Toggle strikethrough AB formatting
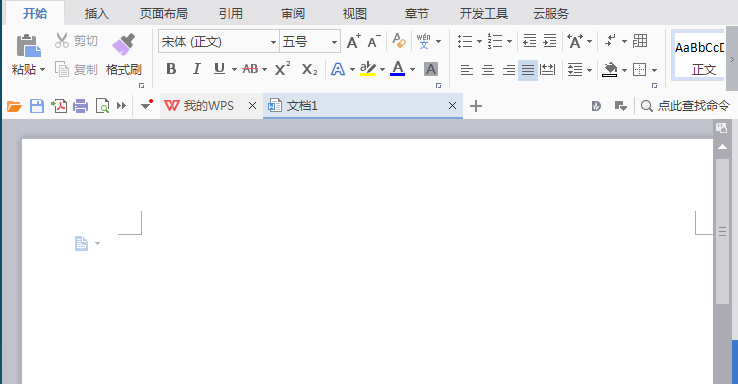 tap(250, 70)
